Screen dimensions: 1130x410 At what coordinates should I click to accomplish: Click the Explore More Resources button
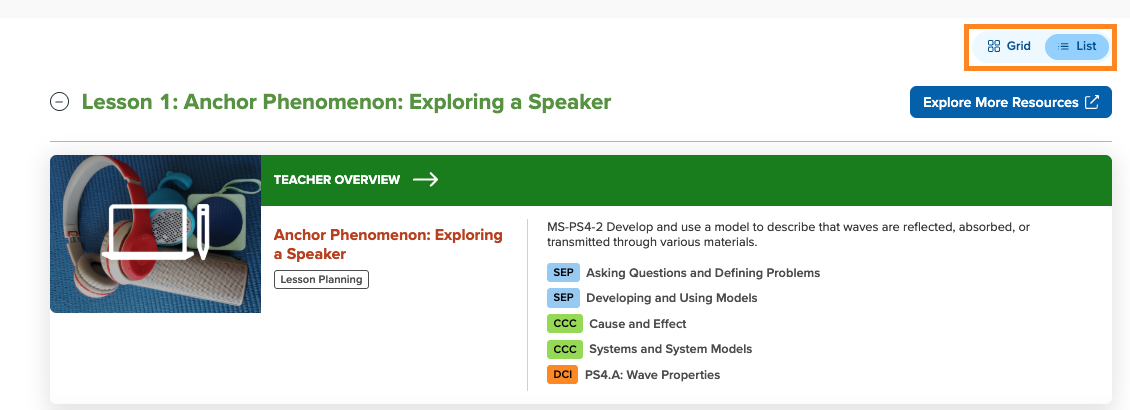click(1010, 102)
